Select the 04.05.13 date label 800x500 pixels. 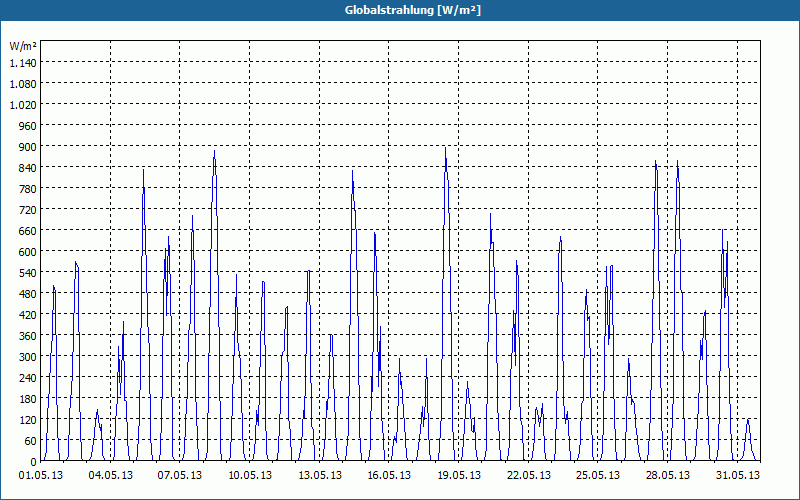tap(110, 476)
